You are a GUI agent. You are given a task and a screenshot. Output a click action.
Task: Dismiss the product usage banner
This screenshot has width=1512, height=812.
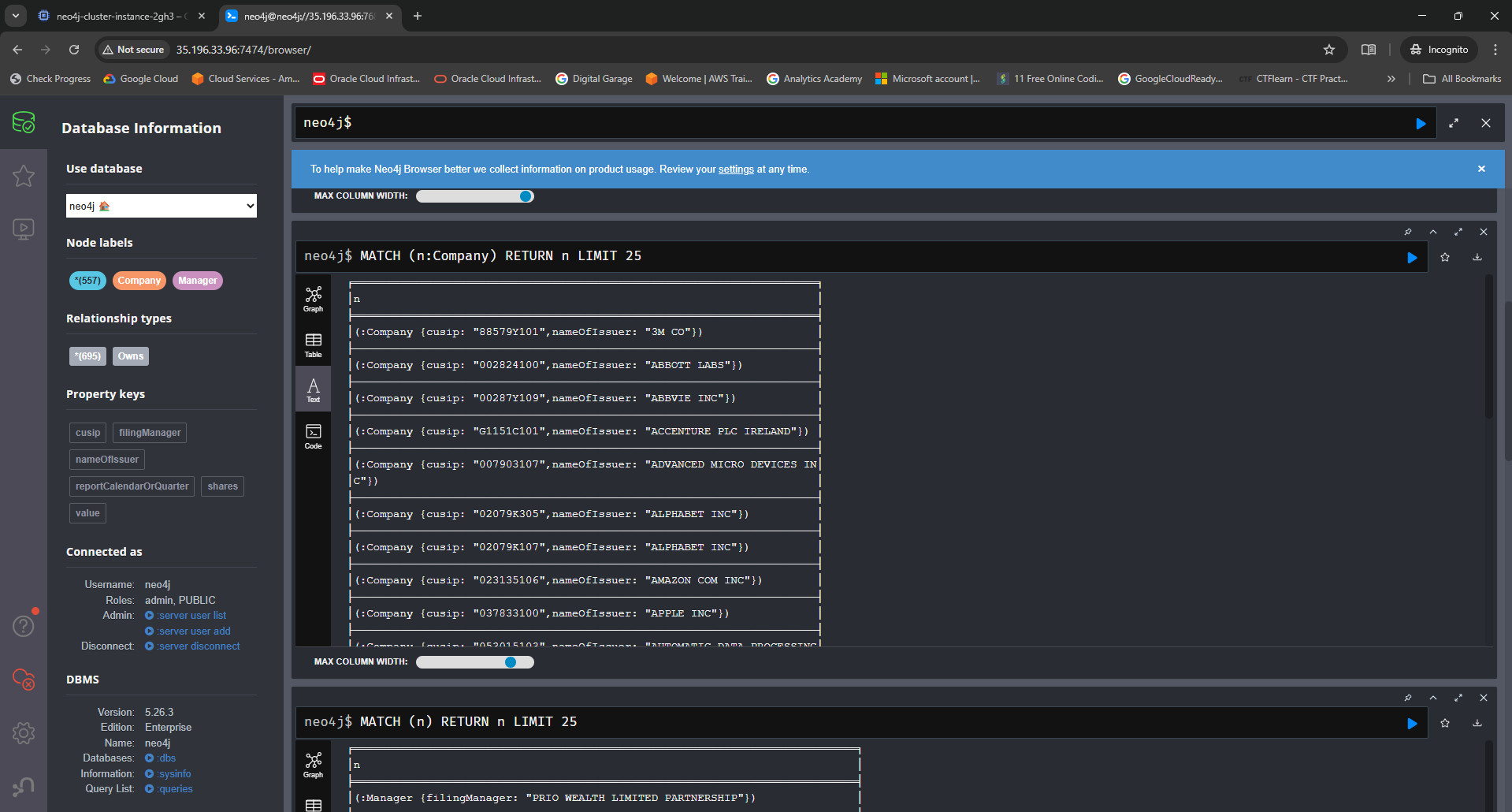point(1481,169)
